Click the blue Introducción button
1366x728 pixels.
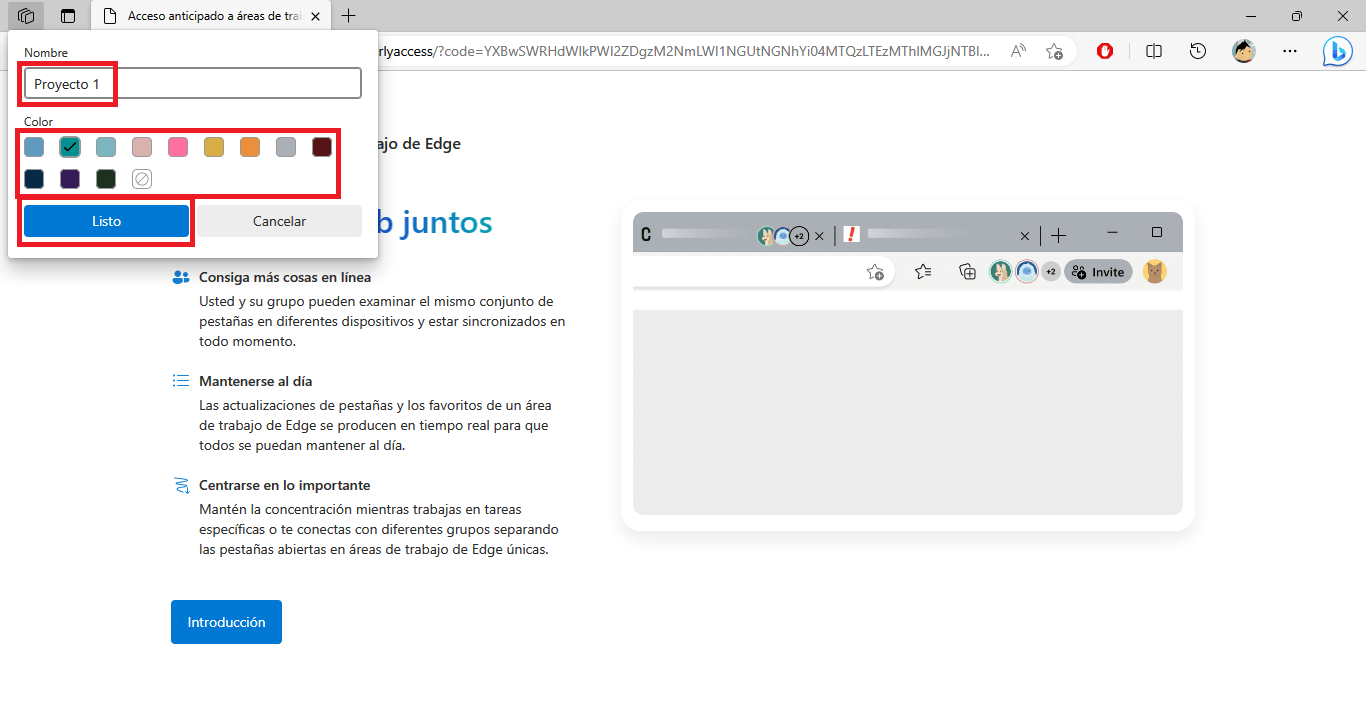coord(226,622)
